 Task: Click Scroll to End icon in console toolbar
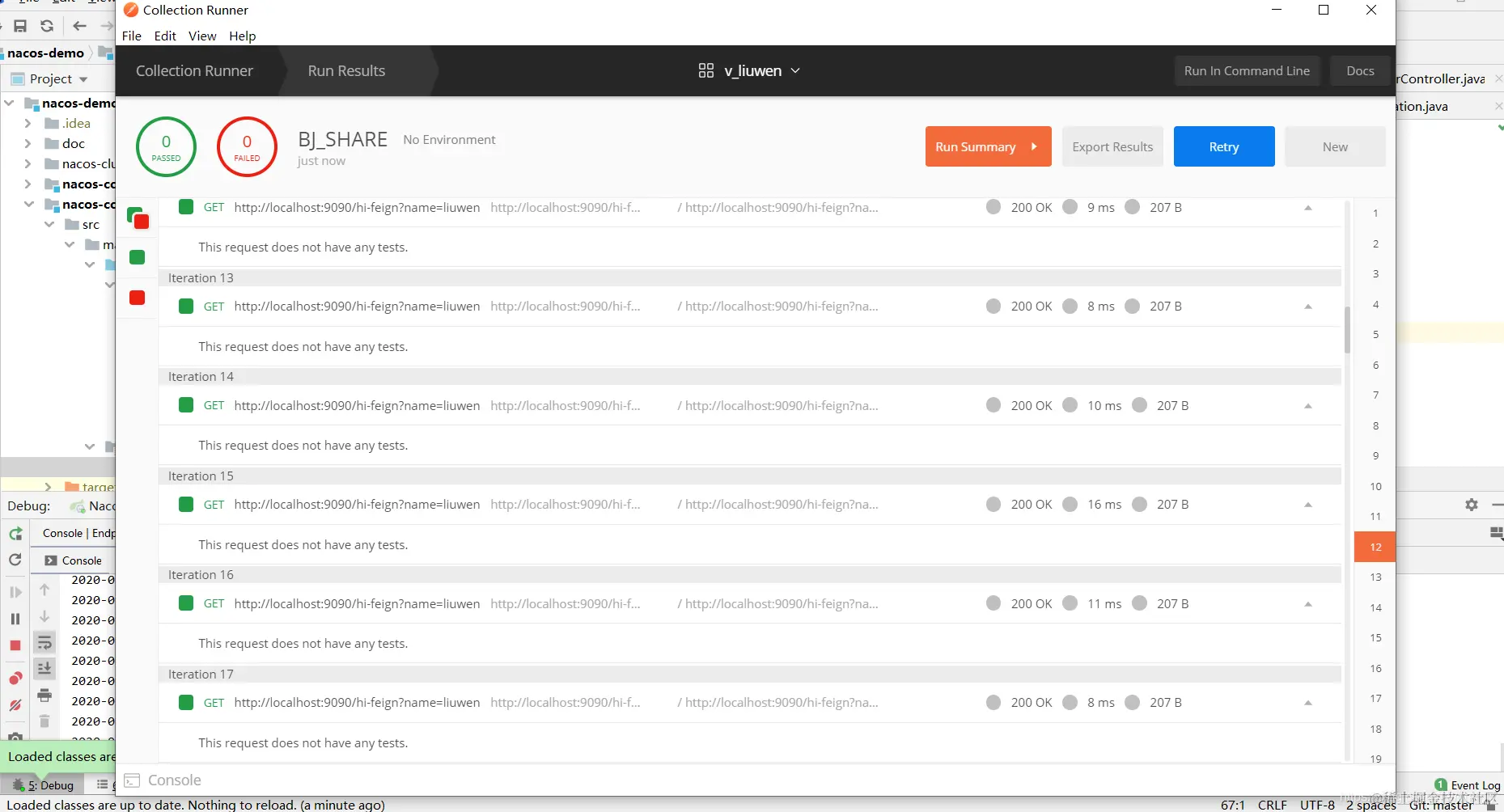(x=44, y=669)
